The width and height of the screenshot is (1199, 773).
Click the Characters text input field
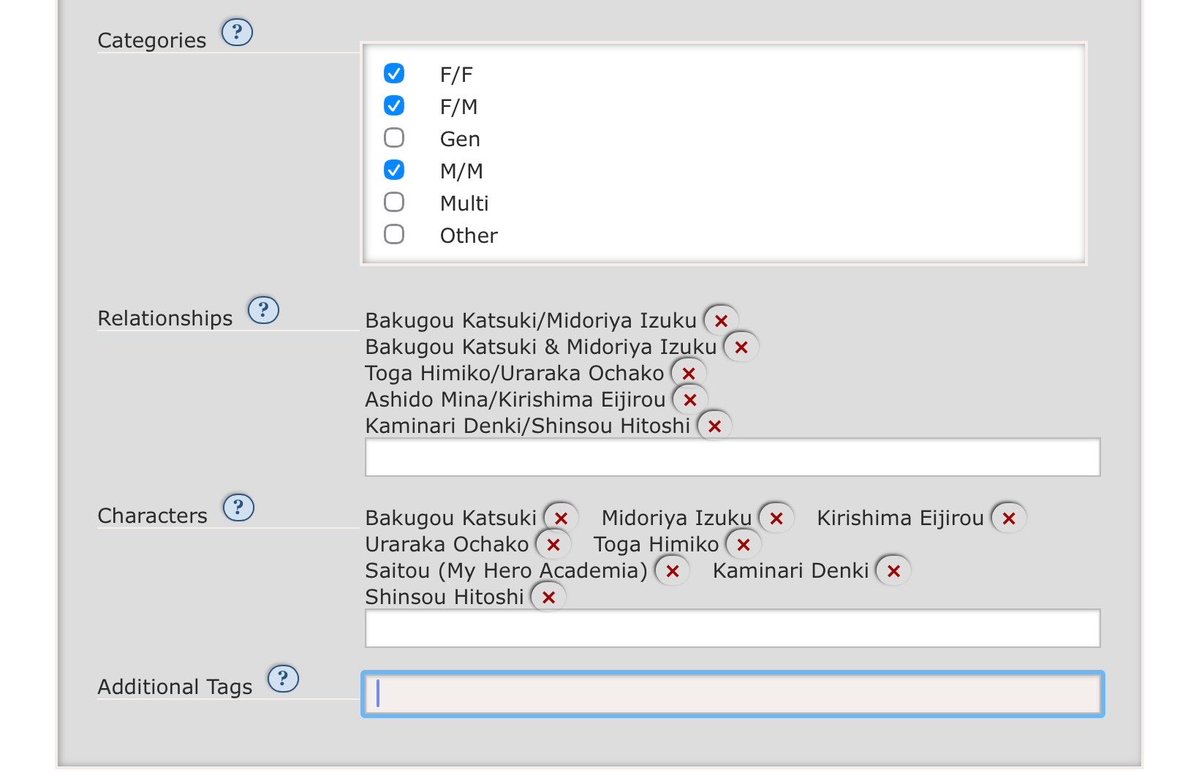tap(733, 628)
